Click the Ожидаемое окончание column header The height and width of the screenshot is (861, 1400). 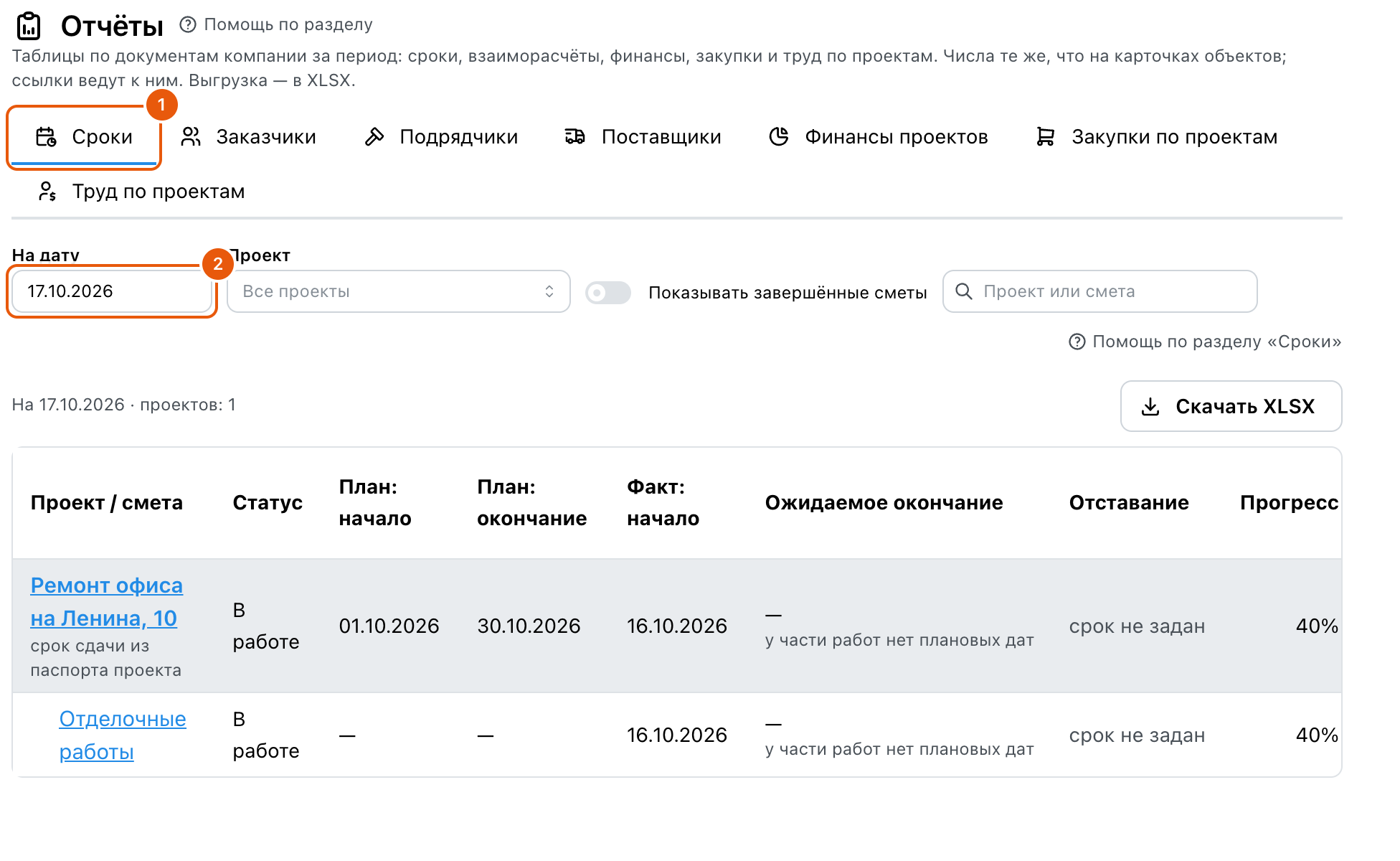tap(884, 502)
